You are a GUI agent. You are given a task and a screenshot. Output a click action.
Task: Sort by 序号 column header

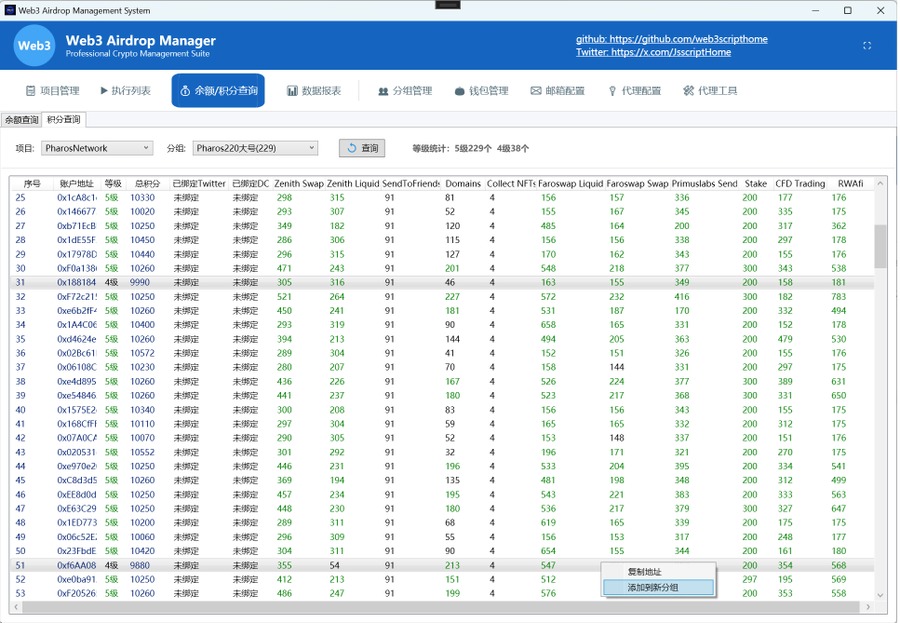pyautogui.click(x=32, y=184)
